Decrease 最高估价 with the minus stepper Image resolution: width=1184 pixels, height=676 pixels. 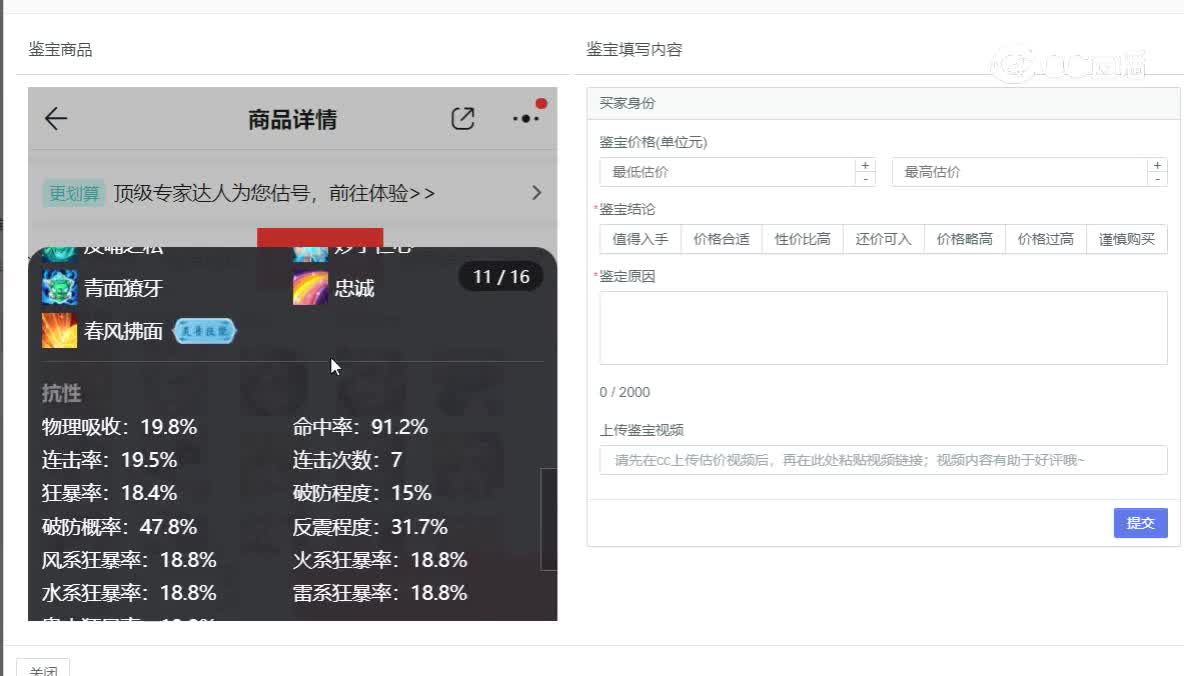1157,178
